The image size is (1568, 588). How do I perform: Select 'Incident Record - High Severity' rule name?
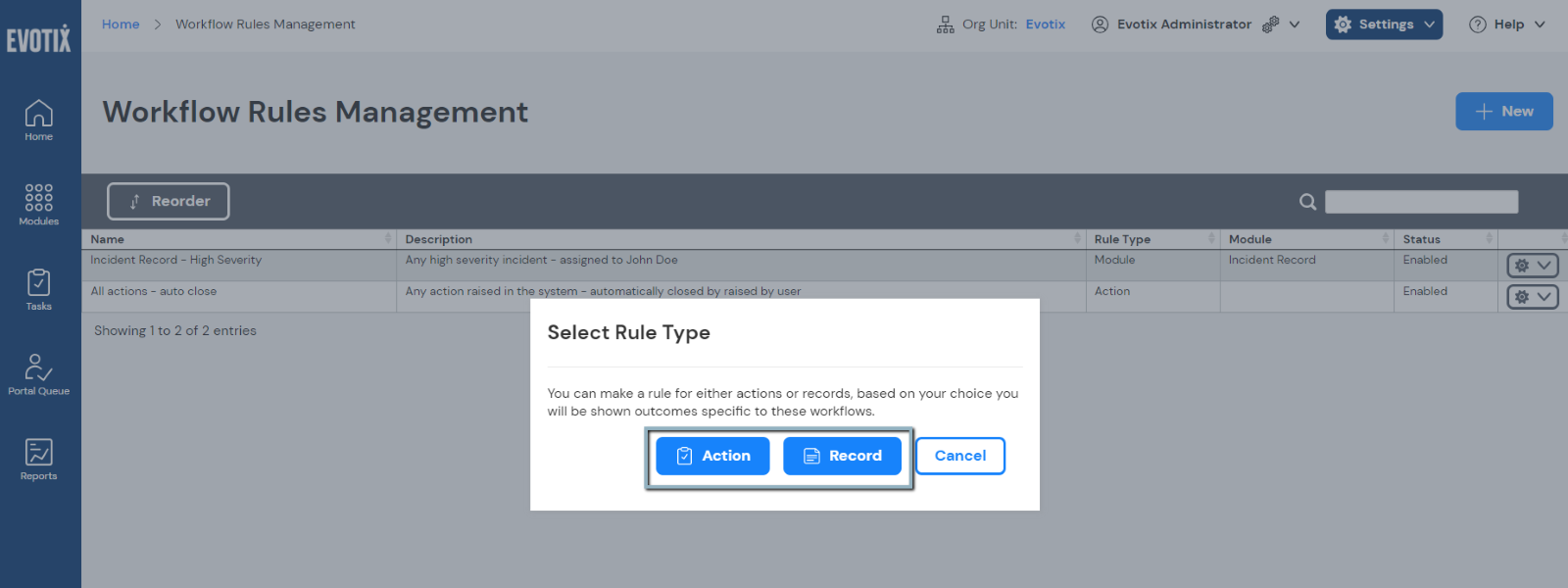pyautogui.click(x=176, y=261)
